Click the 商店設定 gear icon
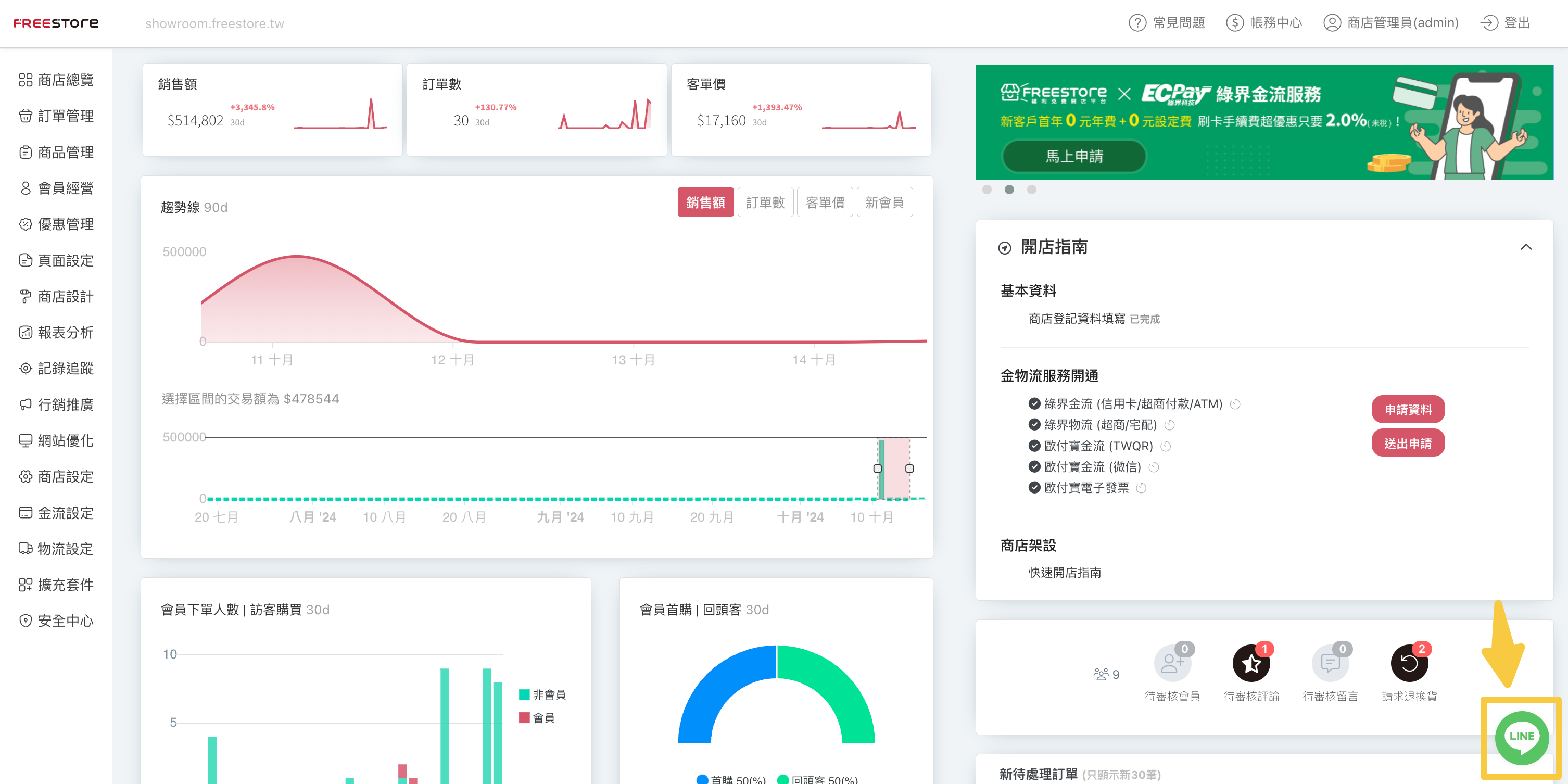Screen dimensions: 1568x784 (x=26, y=477)
